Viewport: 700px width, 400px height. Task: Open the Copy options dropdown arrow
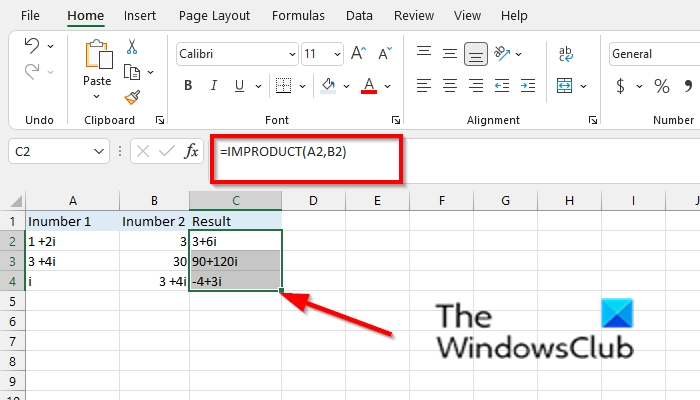pos(150,72)
